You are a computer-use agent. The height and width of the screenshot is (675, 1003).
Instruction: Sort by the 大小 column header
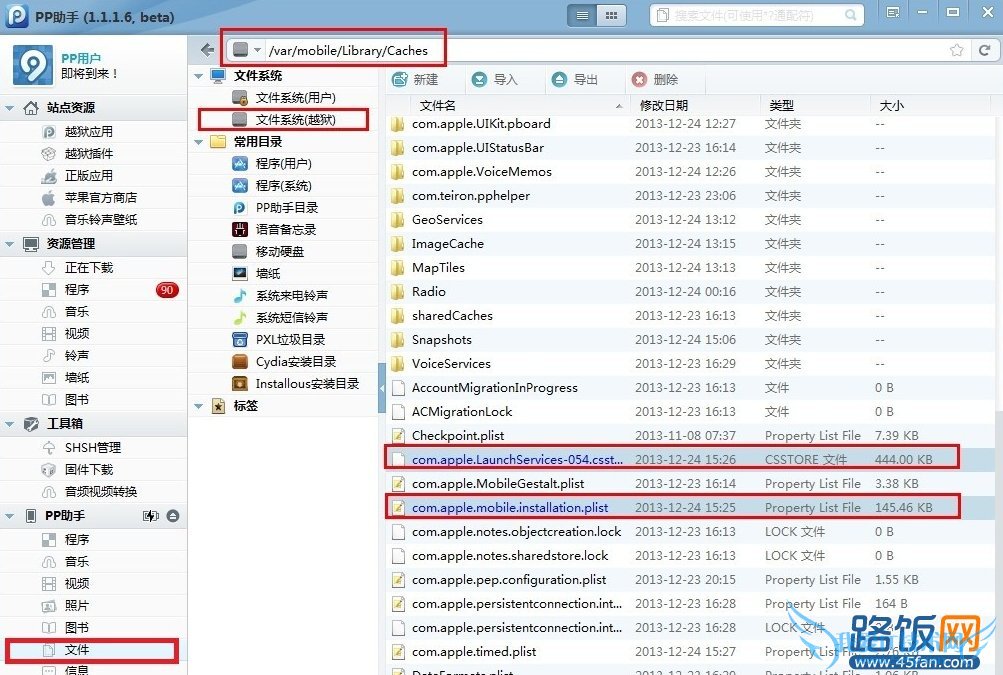coord(929,106)
